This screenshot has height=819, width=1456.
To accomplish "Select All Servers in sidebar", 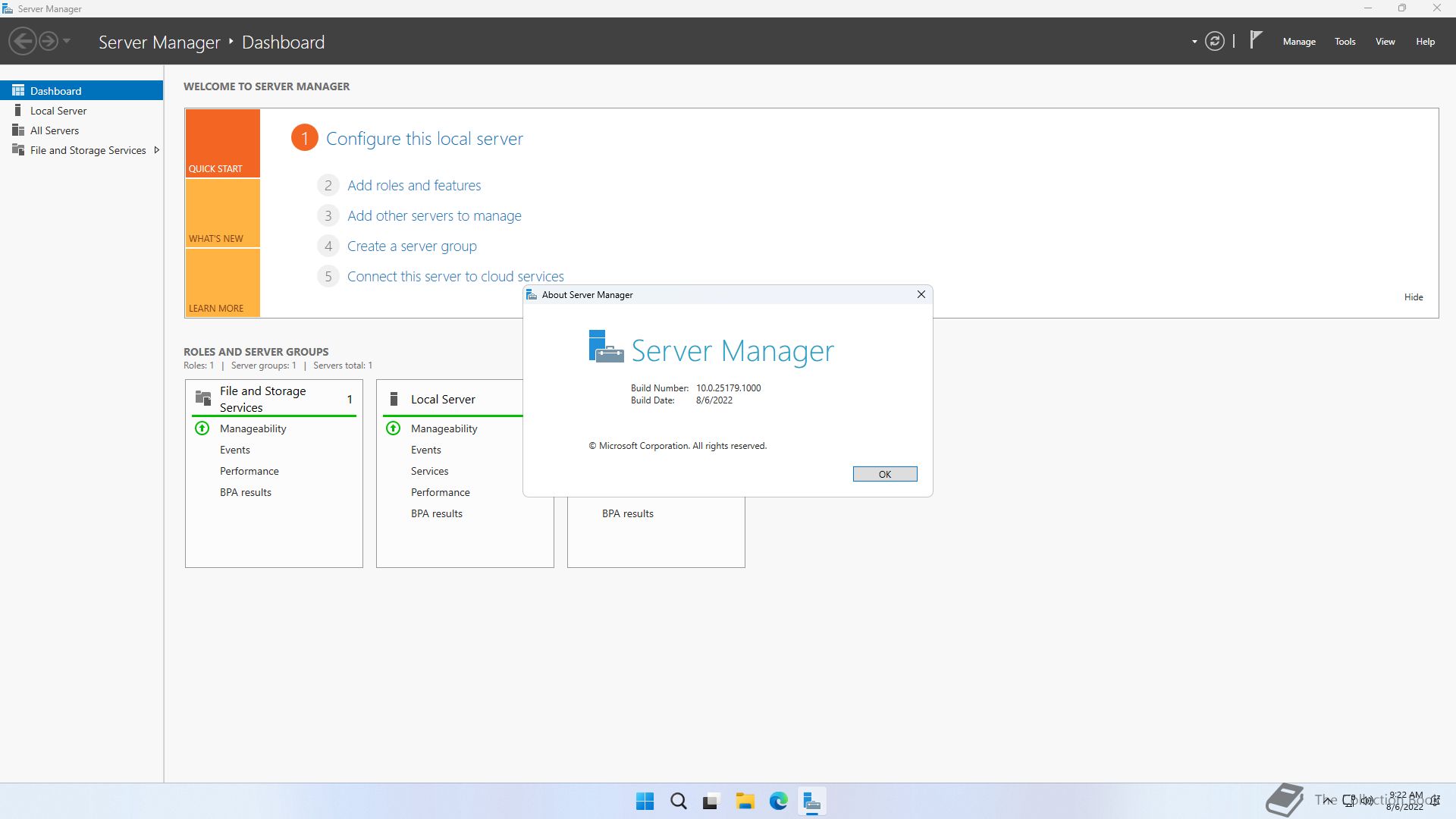I will point(55,130).
